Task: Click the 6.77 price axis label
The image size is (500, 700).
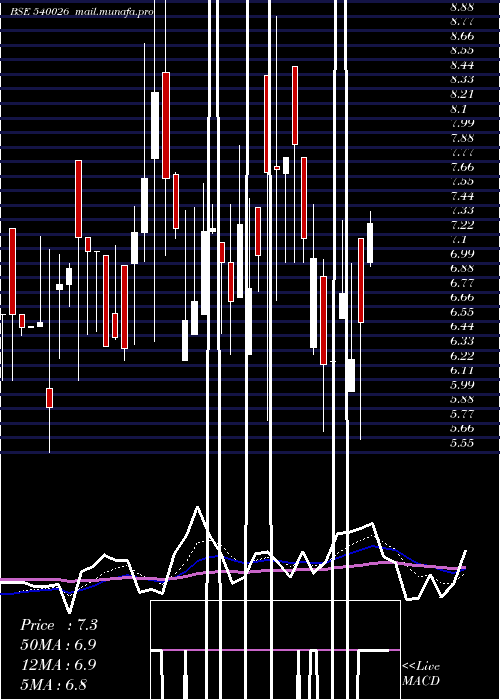Action: (462, 283)
